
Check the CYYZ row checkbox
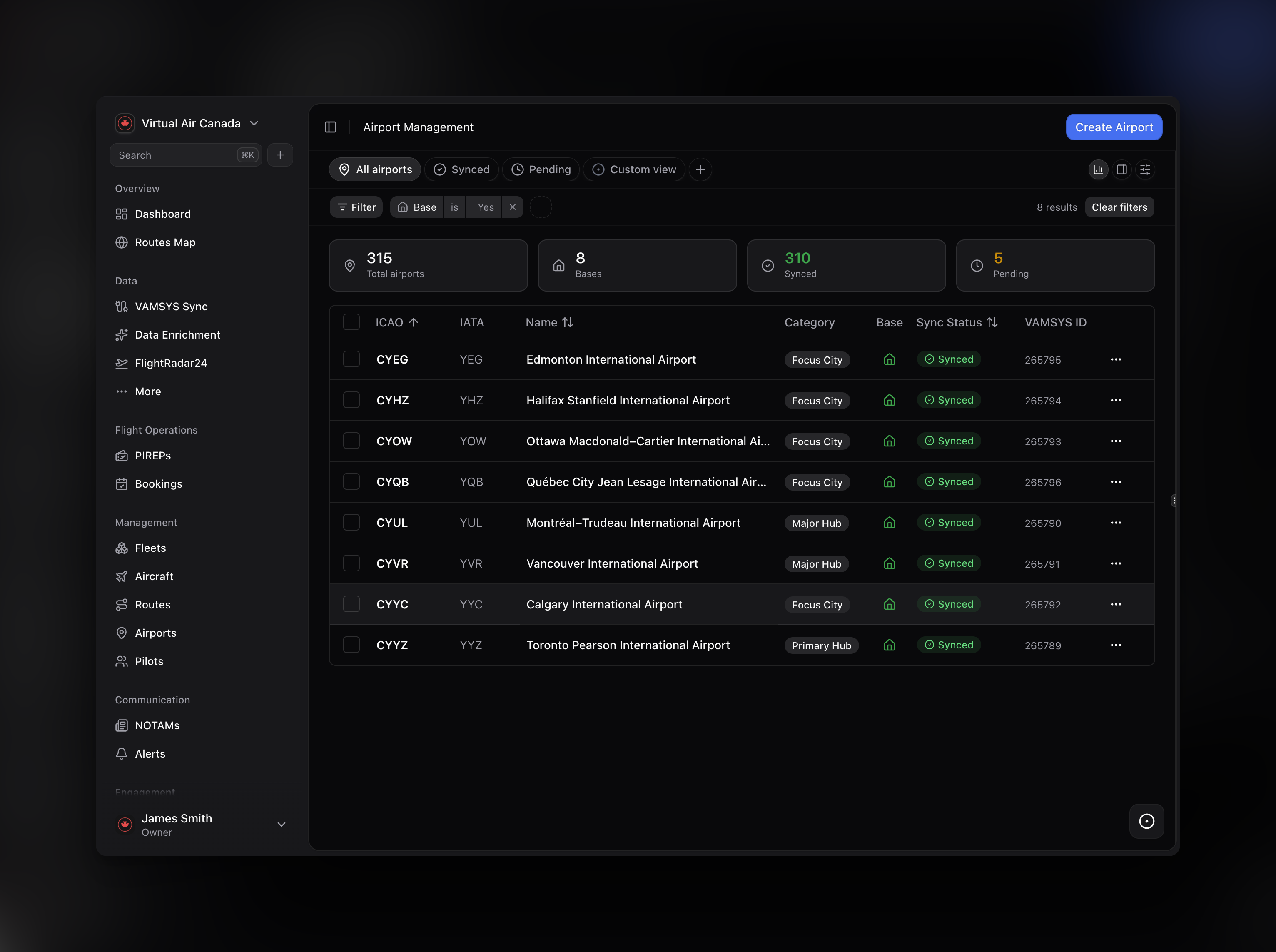tap(351, 645)
